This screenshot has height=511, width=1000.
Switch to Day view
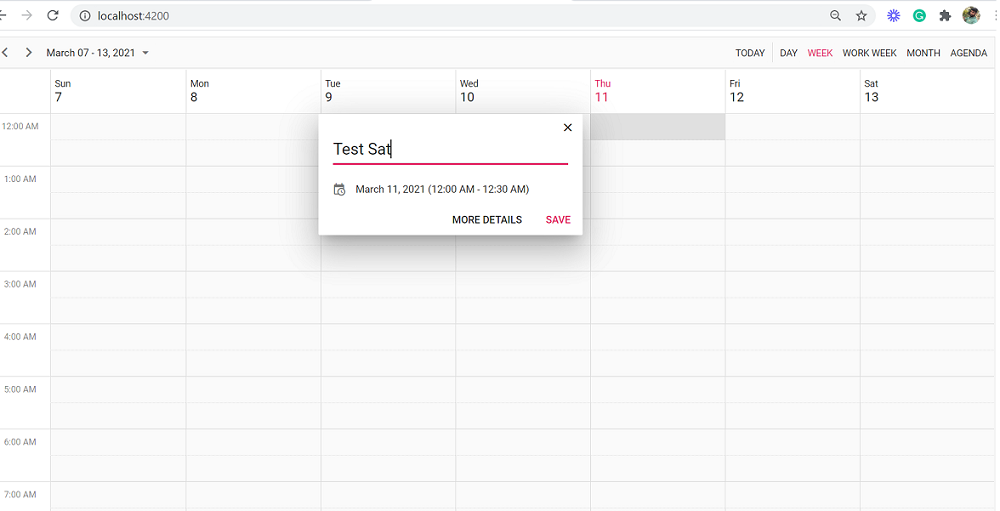tap(788, 53)
